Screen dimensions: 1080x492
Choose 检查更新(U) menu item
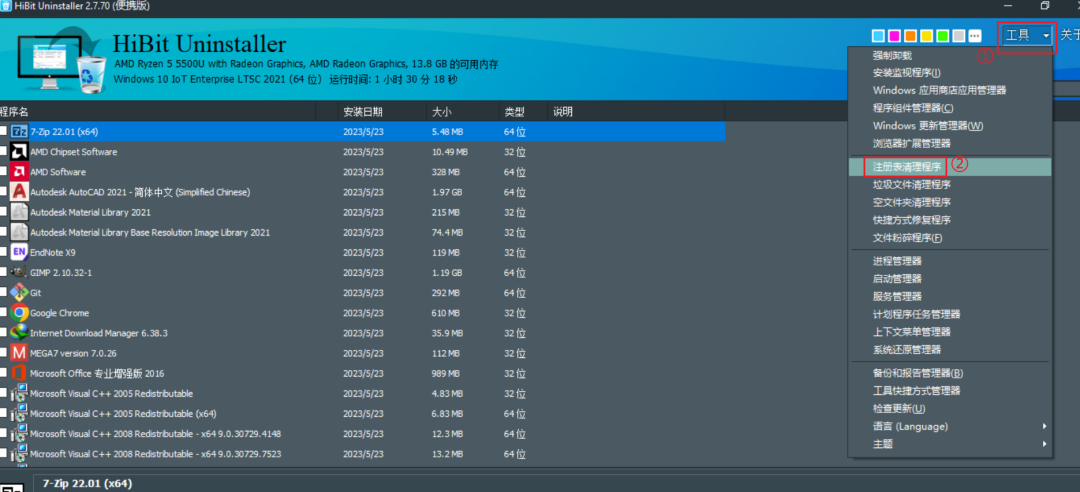[950, 409]
